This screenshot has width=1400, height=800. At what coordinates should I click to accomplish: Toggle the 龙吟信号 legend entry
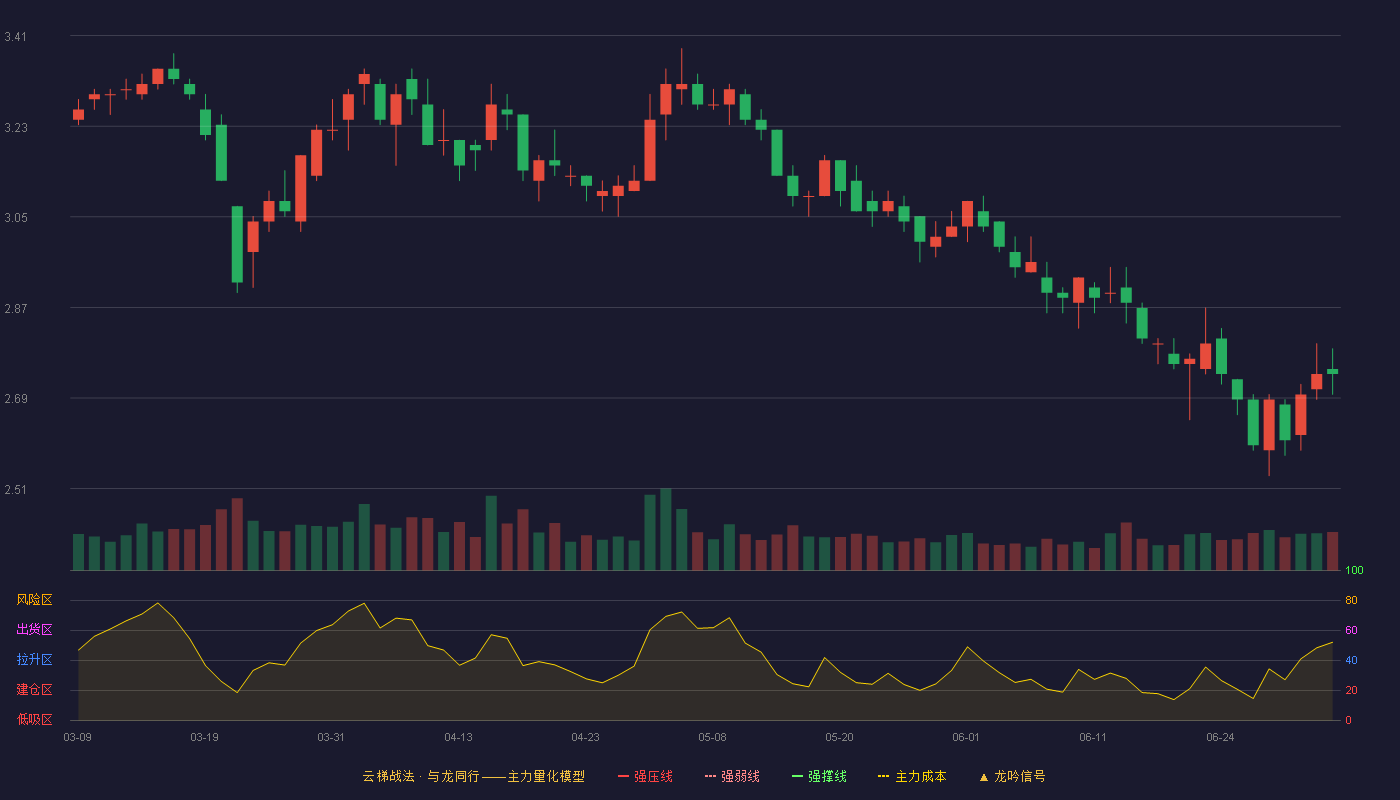[x=1012, y=776]
